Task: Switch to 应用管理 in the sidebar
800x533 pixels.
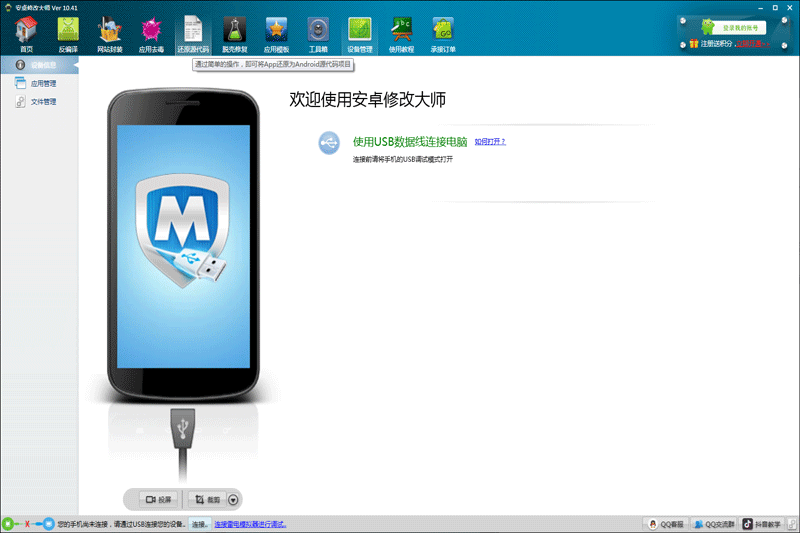Action: click(42, 84)
